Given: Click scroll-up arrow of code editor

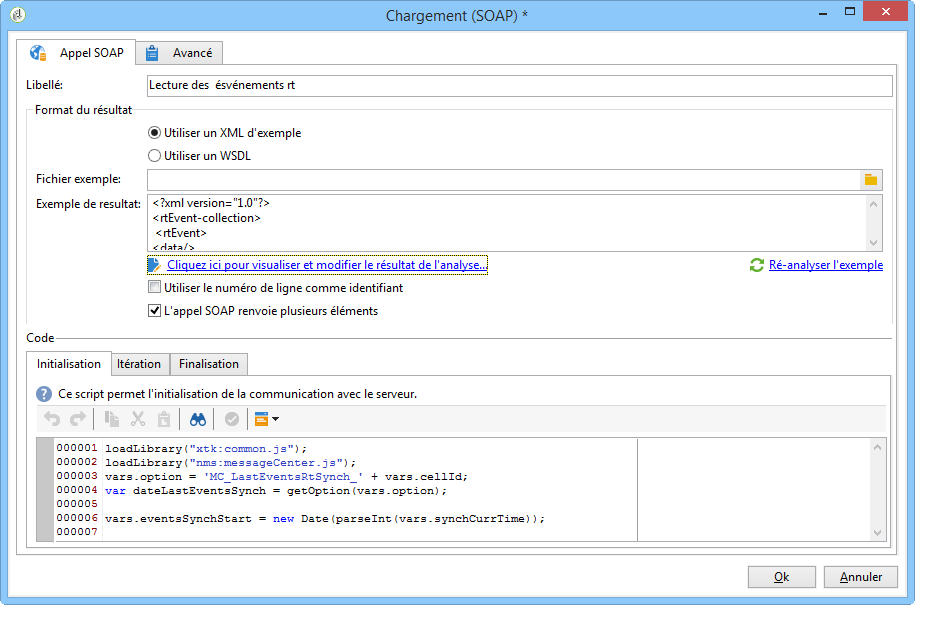Looking at the screenshot, I should 878,447.
